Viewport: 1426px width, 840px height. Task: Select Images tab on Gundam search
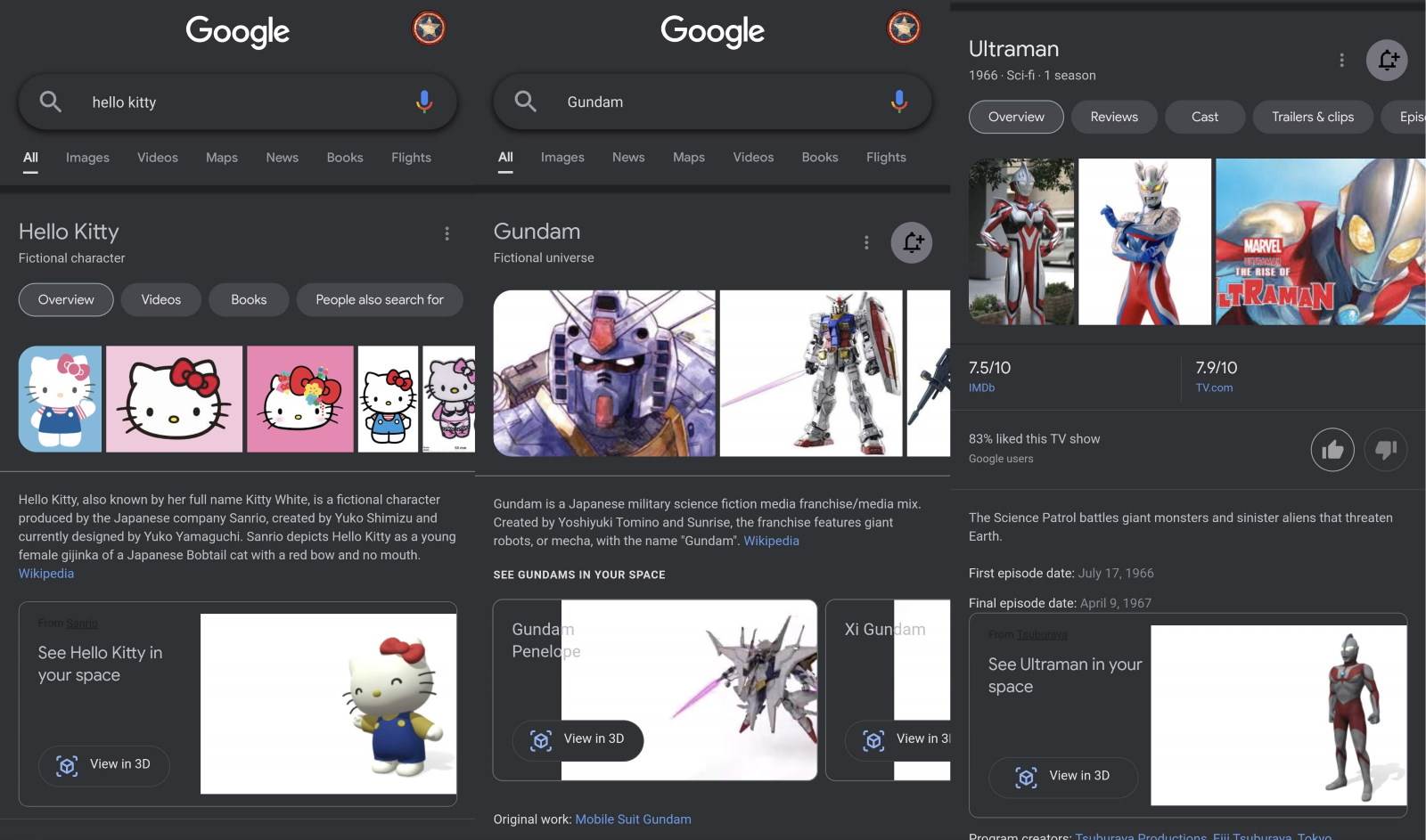(x=562, y=157)
